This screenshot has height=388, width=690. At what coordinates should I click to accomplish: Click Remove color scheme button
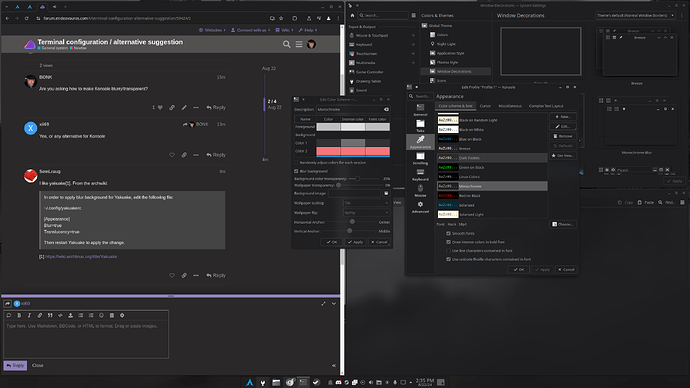click(x=563, y=136)
